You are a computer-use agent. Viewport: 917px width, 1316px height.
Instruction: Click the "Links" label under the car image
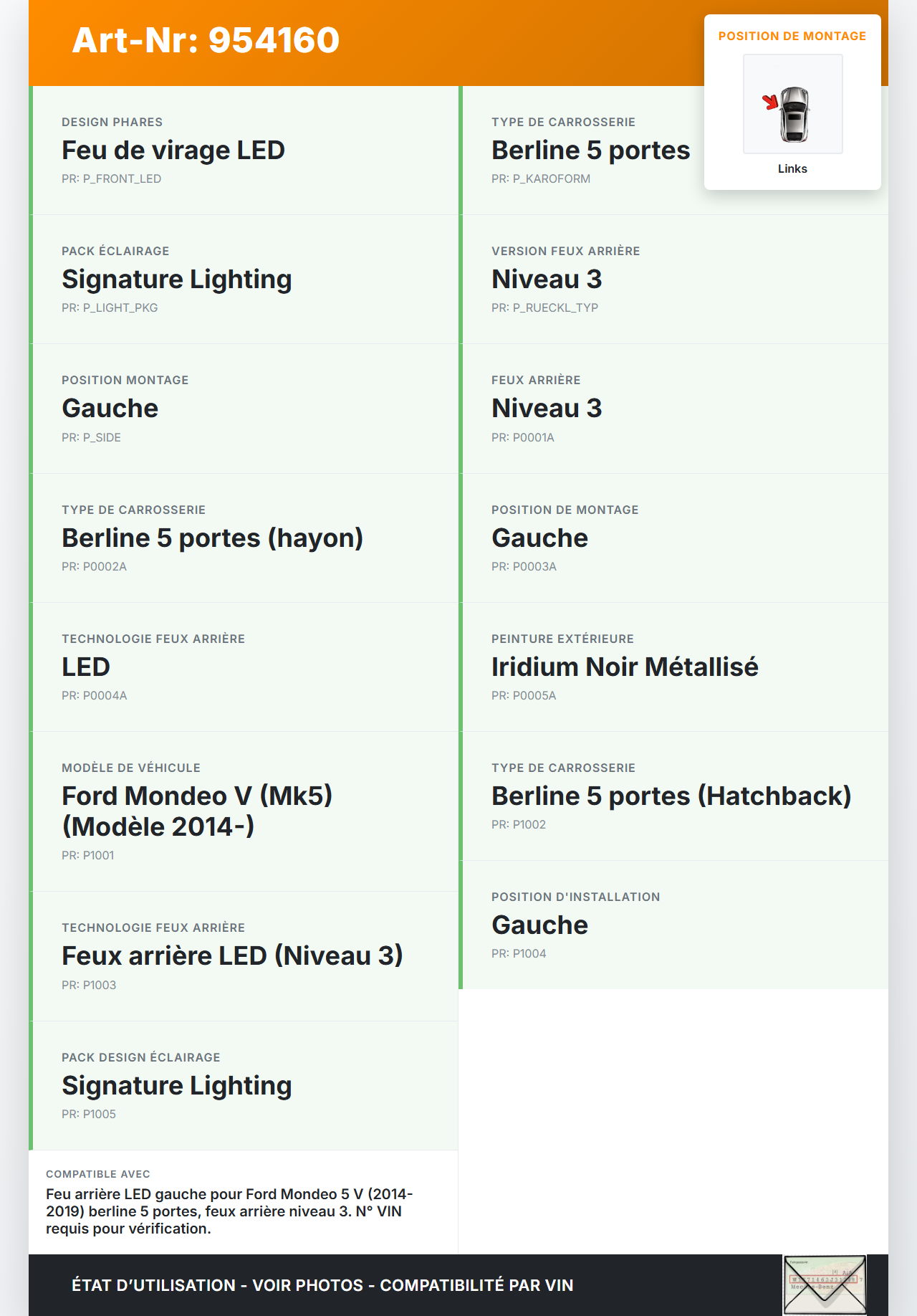[x=792, y=168]
